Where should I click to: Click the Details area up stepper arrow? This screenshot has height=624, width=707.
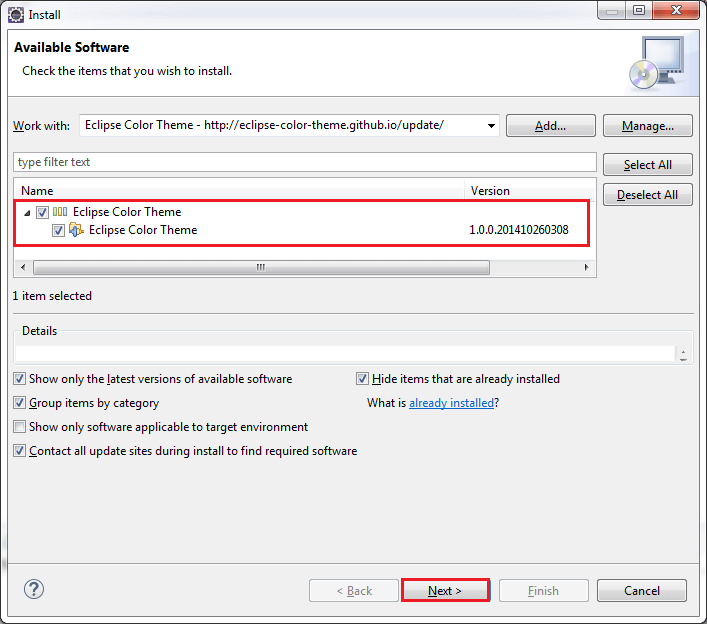684,351
